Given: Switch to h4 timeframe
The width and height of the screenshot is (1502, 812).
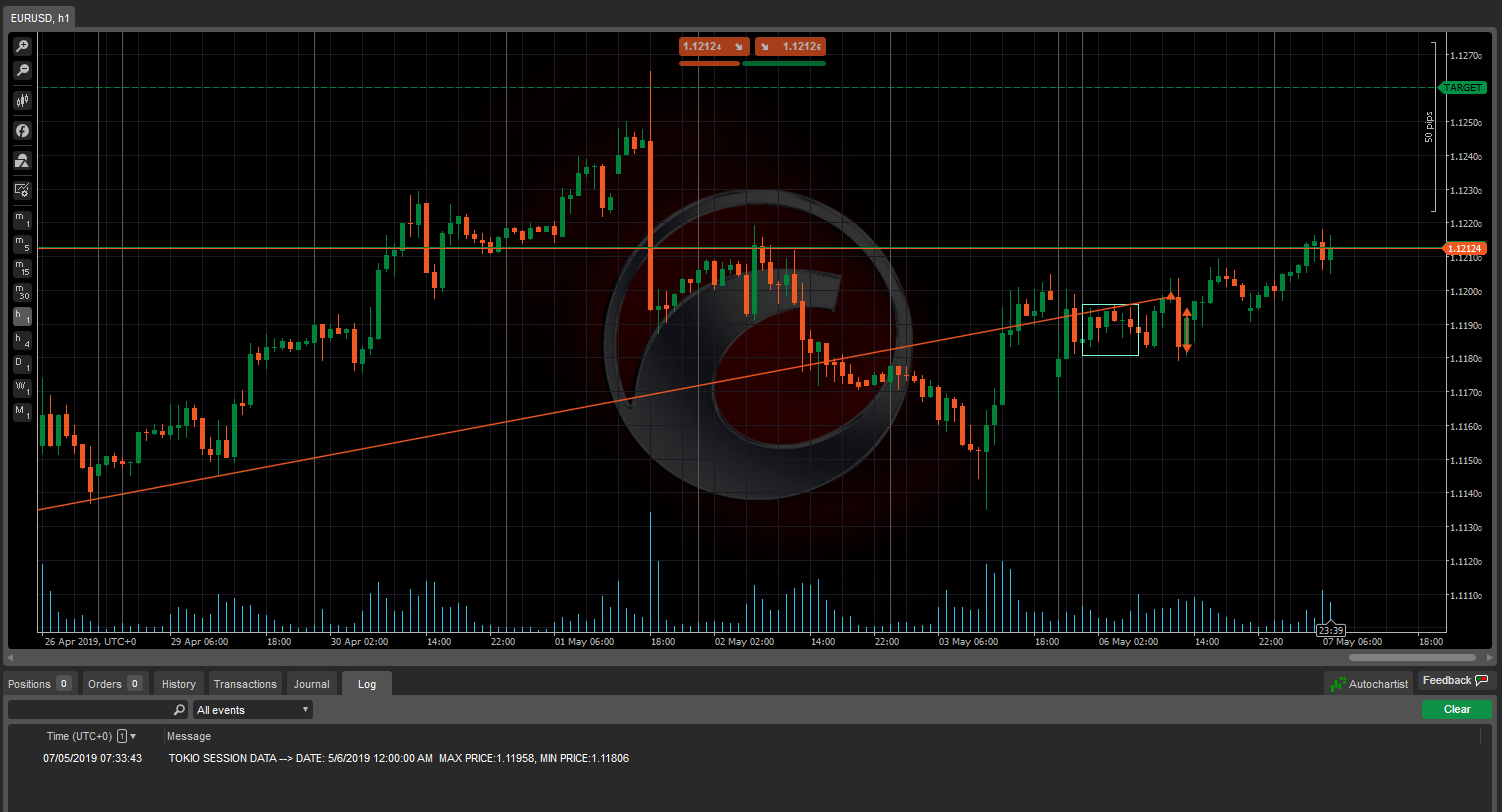Looking at the screenshot, I should [x=22, y=340].
